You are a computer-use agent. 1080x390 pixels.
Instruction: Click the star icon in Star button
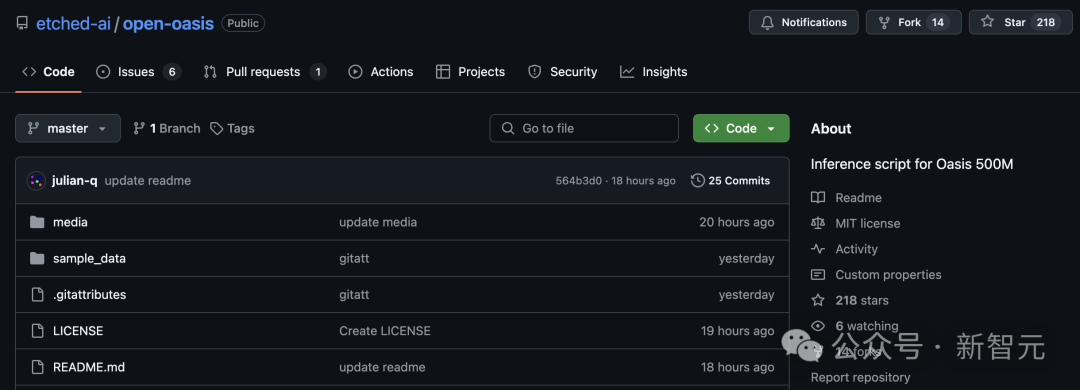coord(988,22)
